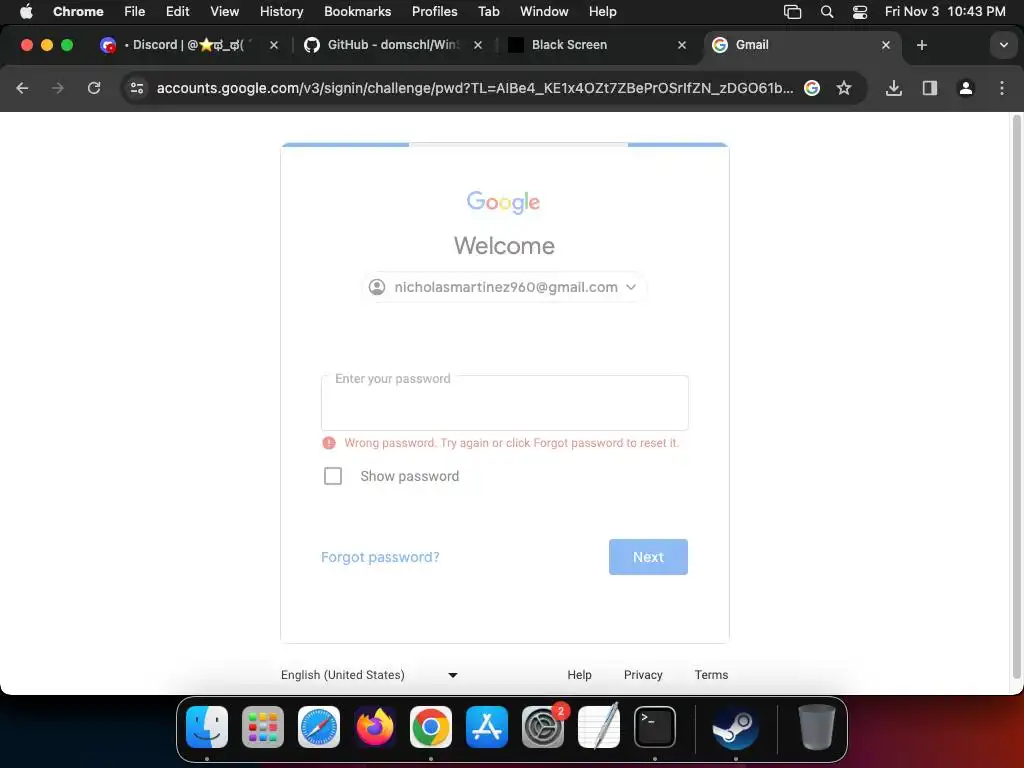1024x768 pixels.
Task: Open the History menu
Action: tap(281, 11)
